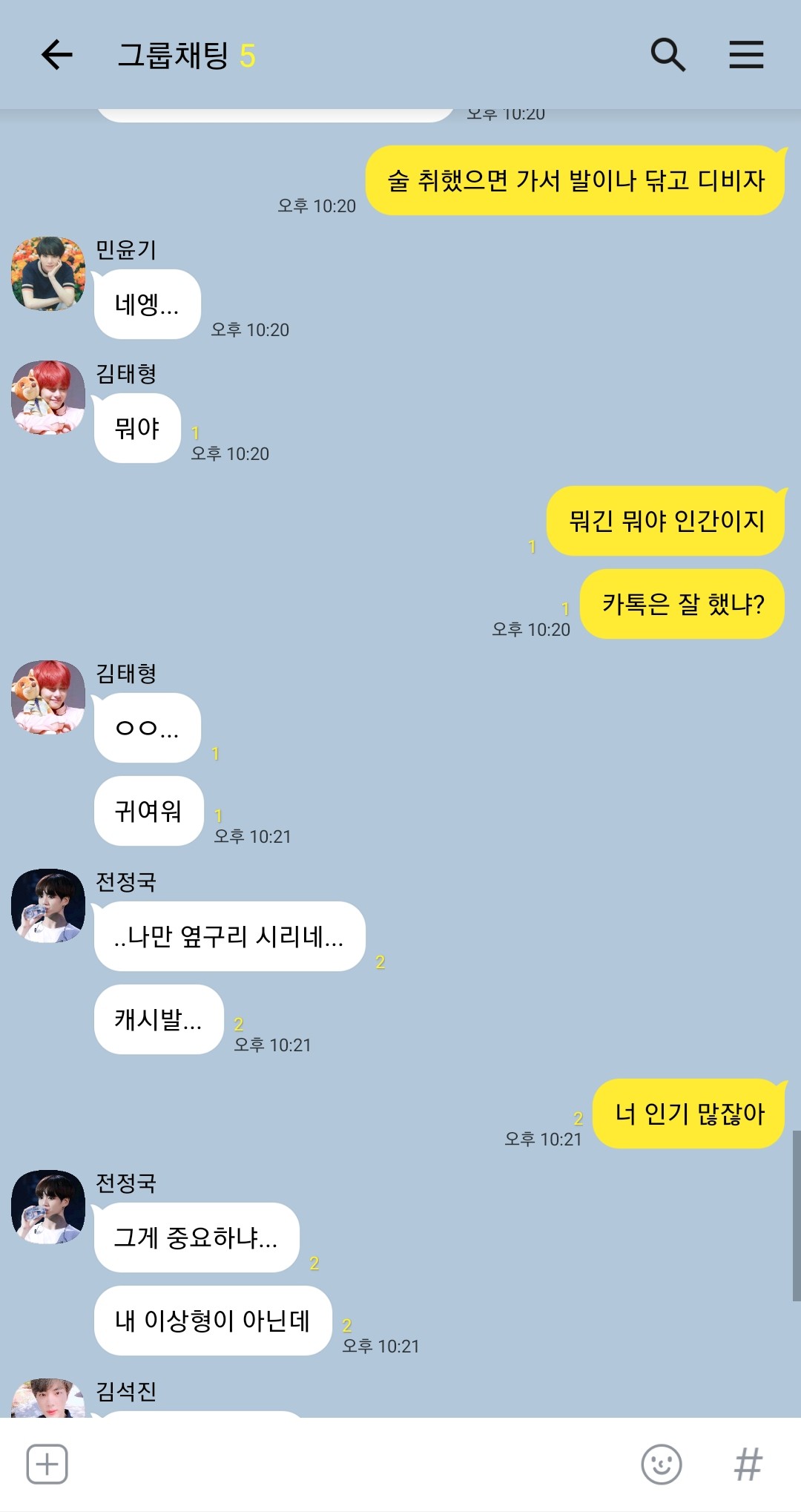Open 김석진's profile picture
The height and width of the screenshot is (1512, 801).
(48, 1398)
